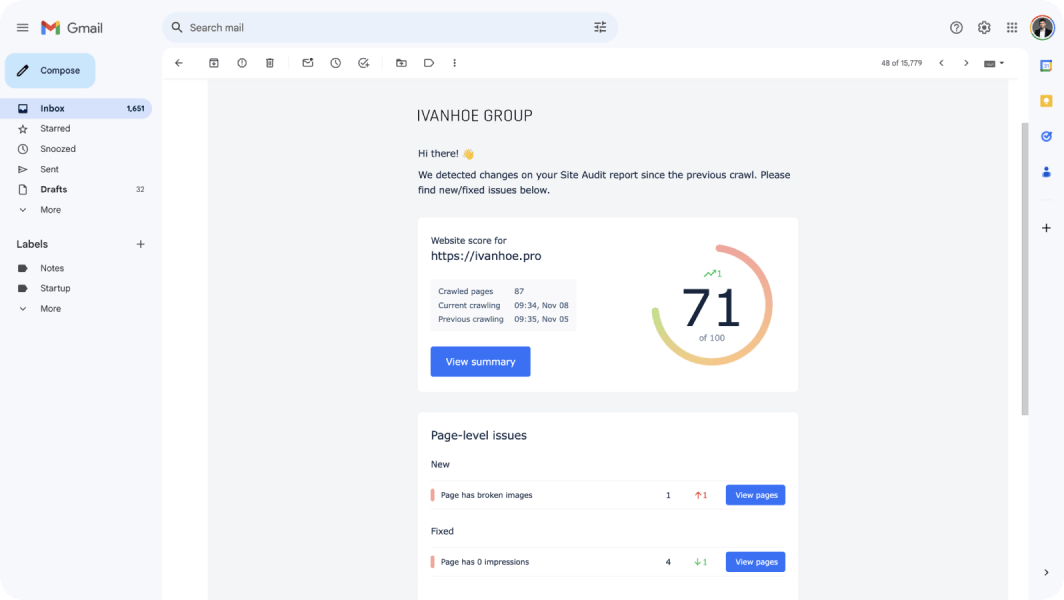The height and width of the screenshot is (600, 1064).
Task: Open input tools keyboard dropdown
Action: click(994, 63)
